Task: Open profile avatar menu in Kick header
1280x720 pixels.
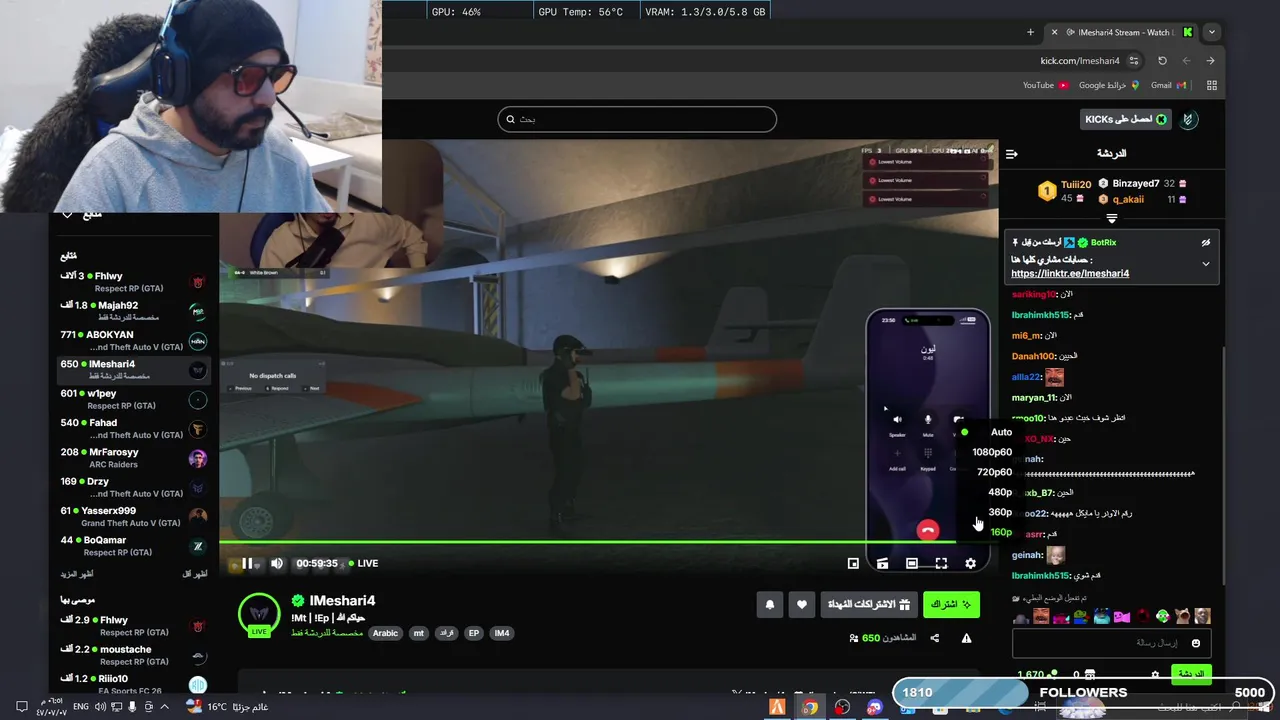Action: pos(1188,119)
